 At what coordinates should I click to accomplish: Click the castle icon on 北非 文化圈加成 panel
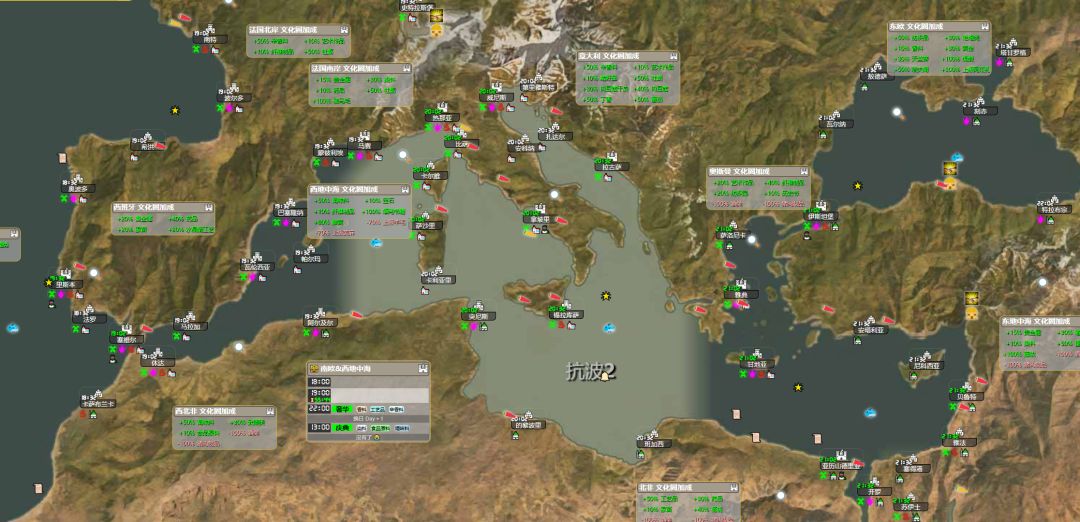[x=733, y=488]
